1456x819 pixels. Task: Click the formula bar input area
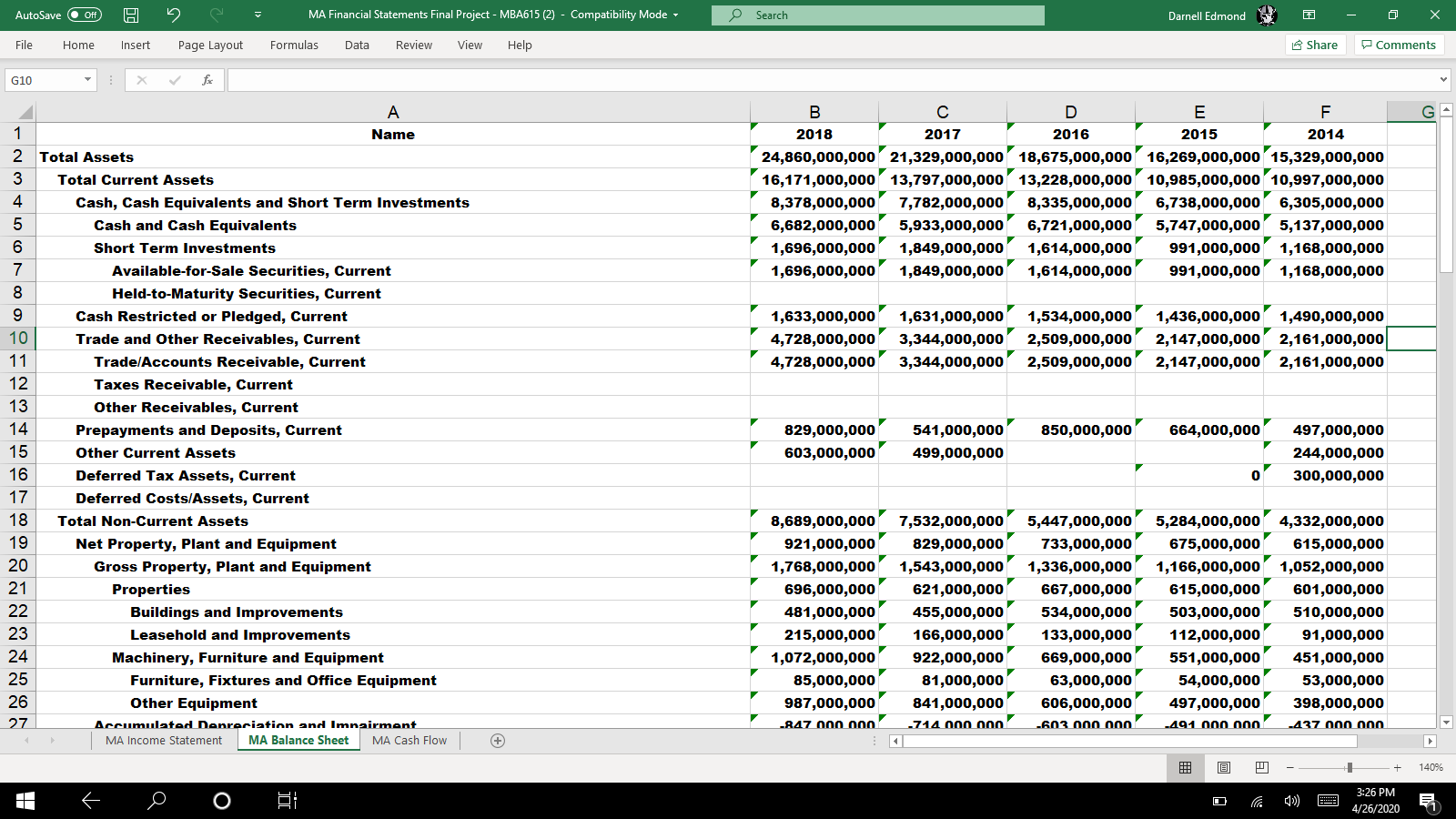832,80
